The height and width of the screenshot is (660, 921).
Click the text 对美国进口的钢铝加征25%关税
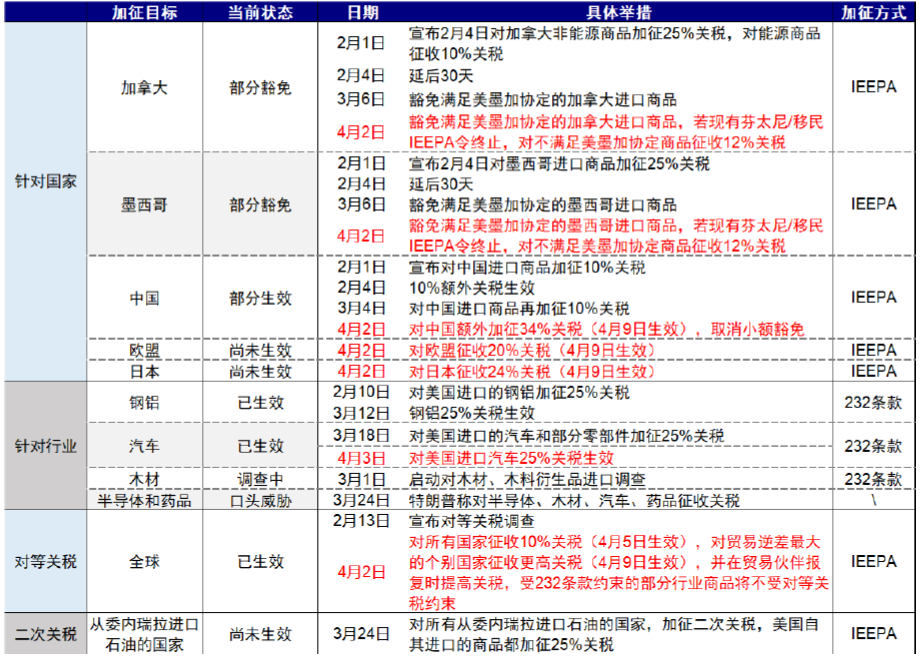519,392
